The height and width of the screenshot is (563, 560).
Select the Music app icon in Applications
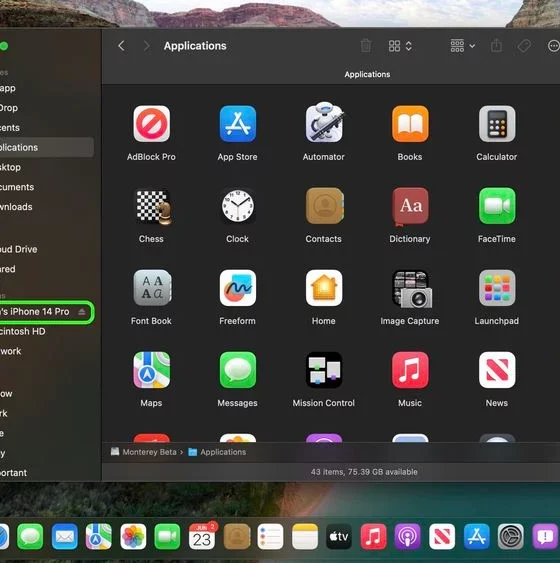point(410,370)
